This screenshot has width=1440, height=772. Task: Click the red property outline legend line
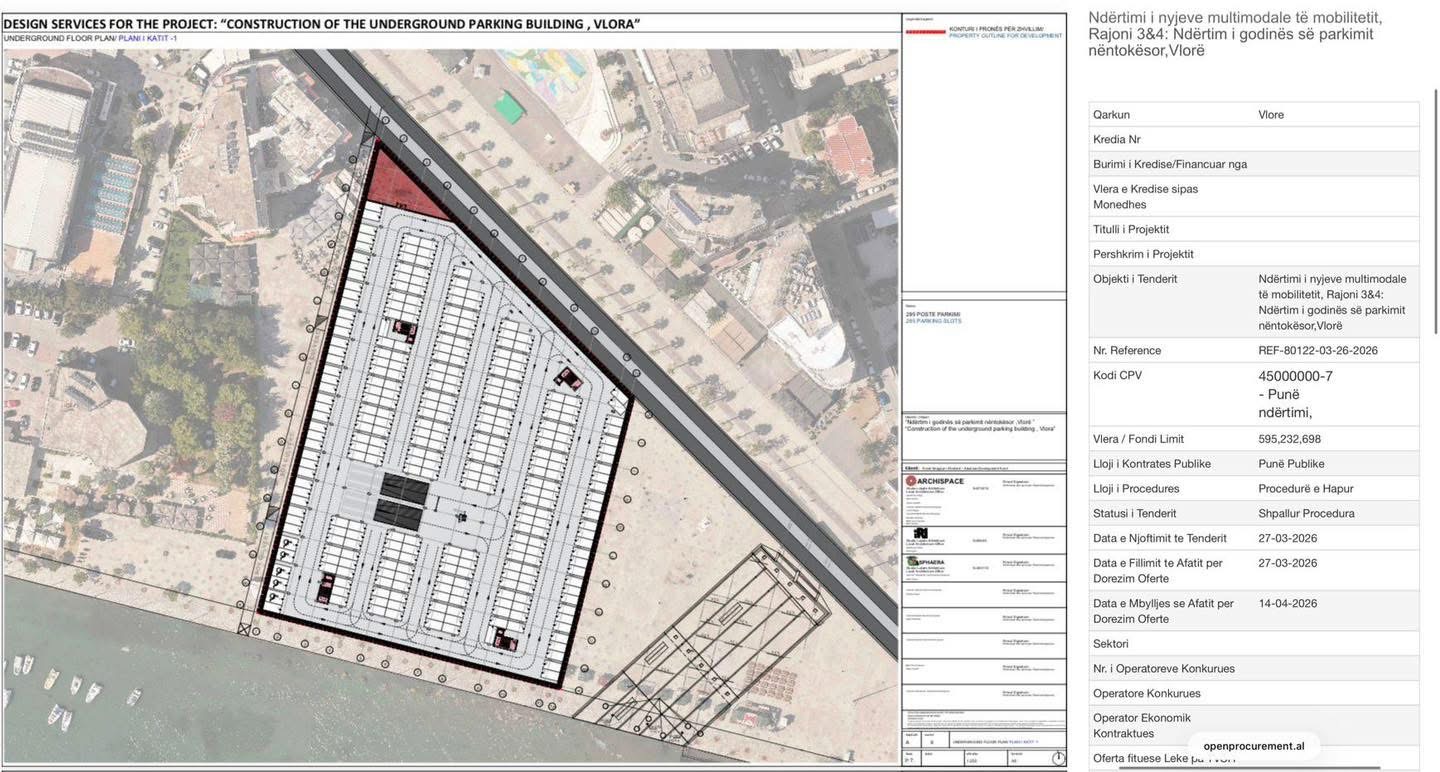(925, 32)
